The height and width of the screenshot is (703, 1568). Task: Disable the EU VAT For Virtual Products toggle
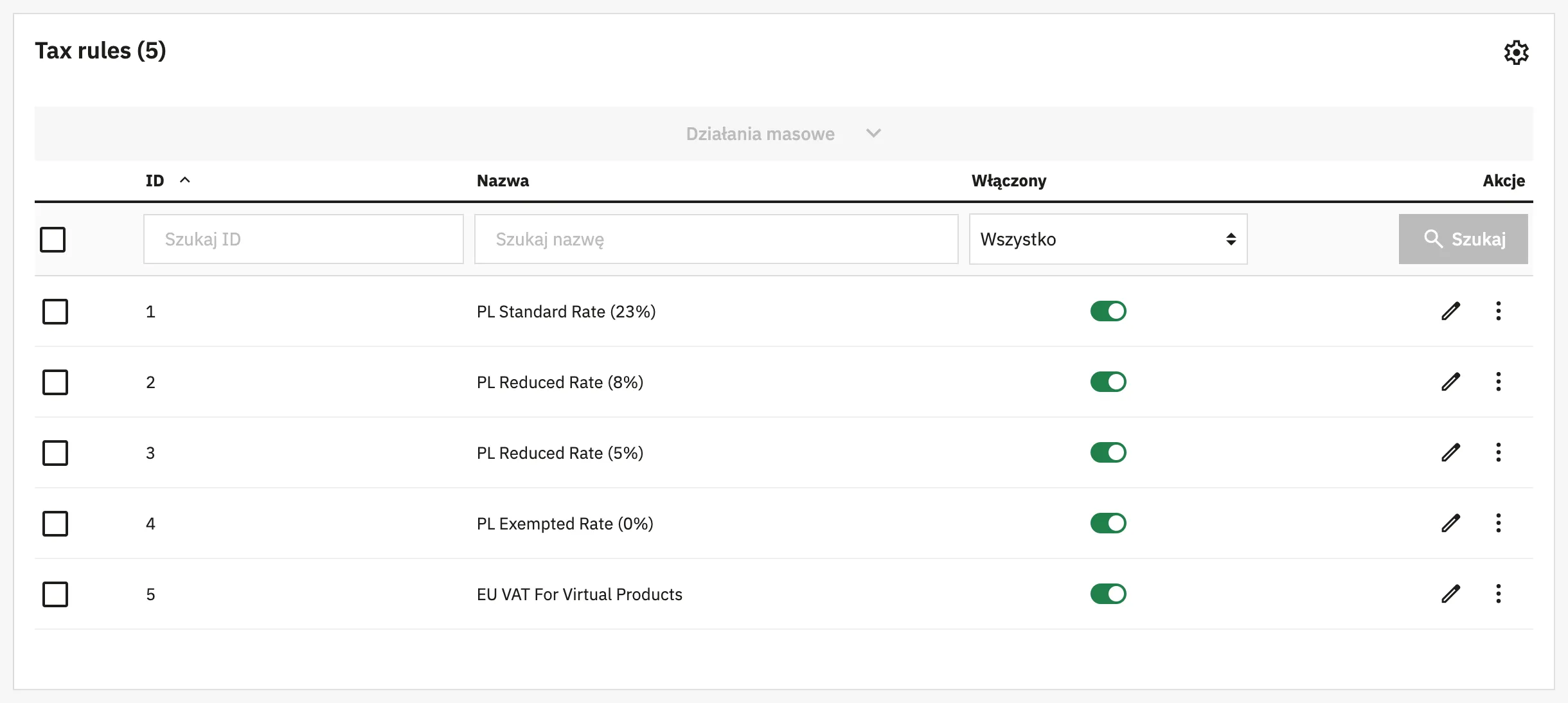click(1108, 594)
